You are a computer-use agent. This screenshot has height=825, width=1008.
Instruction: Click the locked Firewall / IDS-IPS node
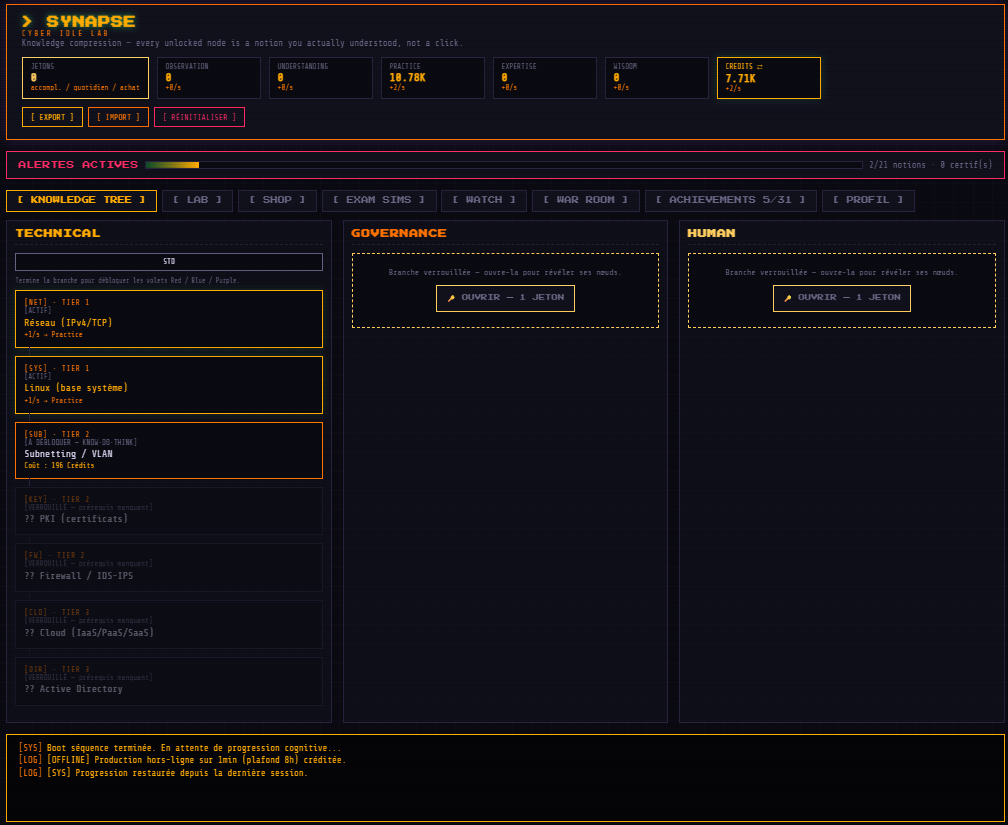pyautogui.click(x=169, y=568)
